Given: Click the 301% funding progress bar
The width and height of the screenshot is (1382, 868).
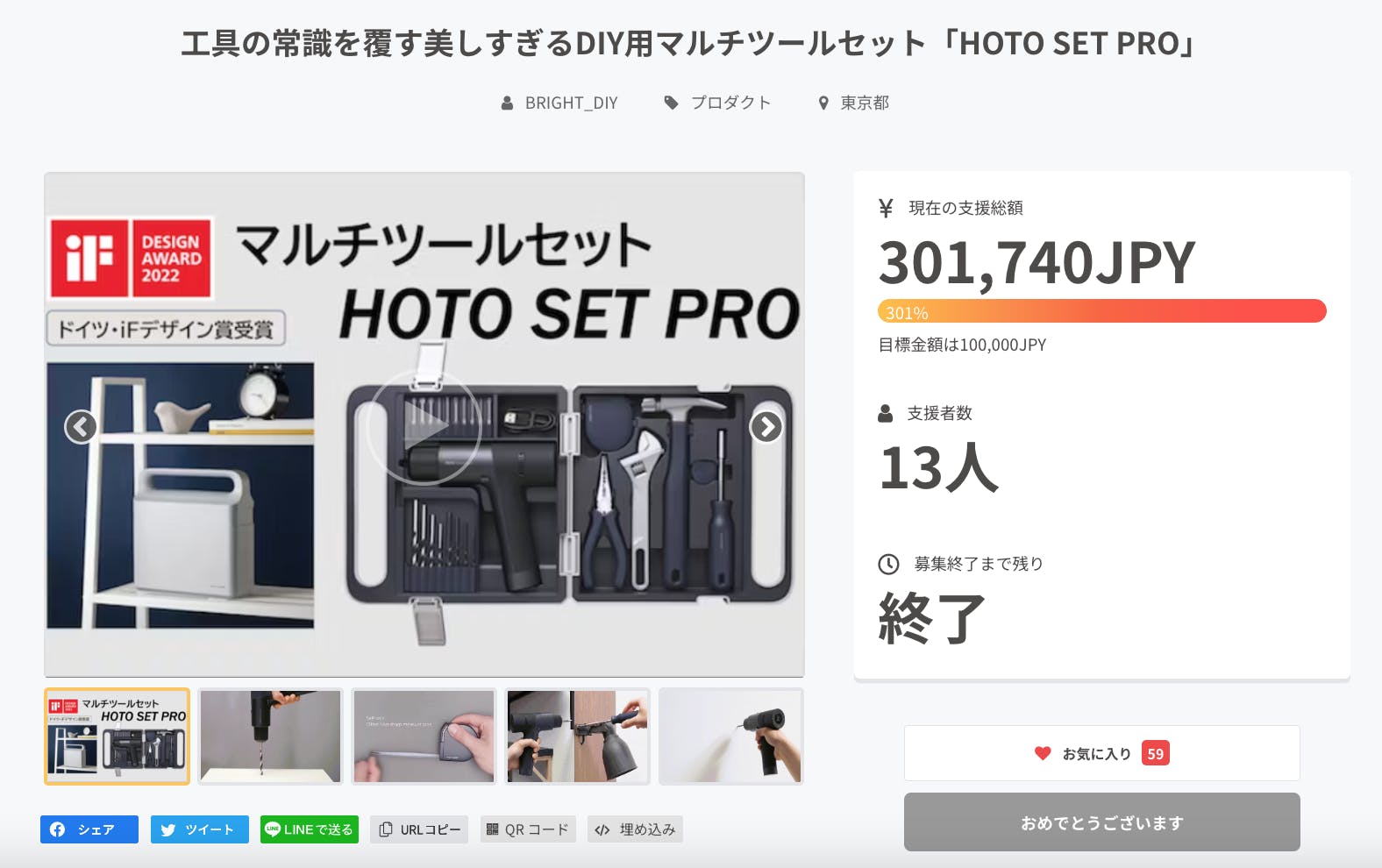Looking at the screenshot, I should 1102,311.
